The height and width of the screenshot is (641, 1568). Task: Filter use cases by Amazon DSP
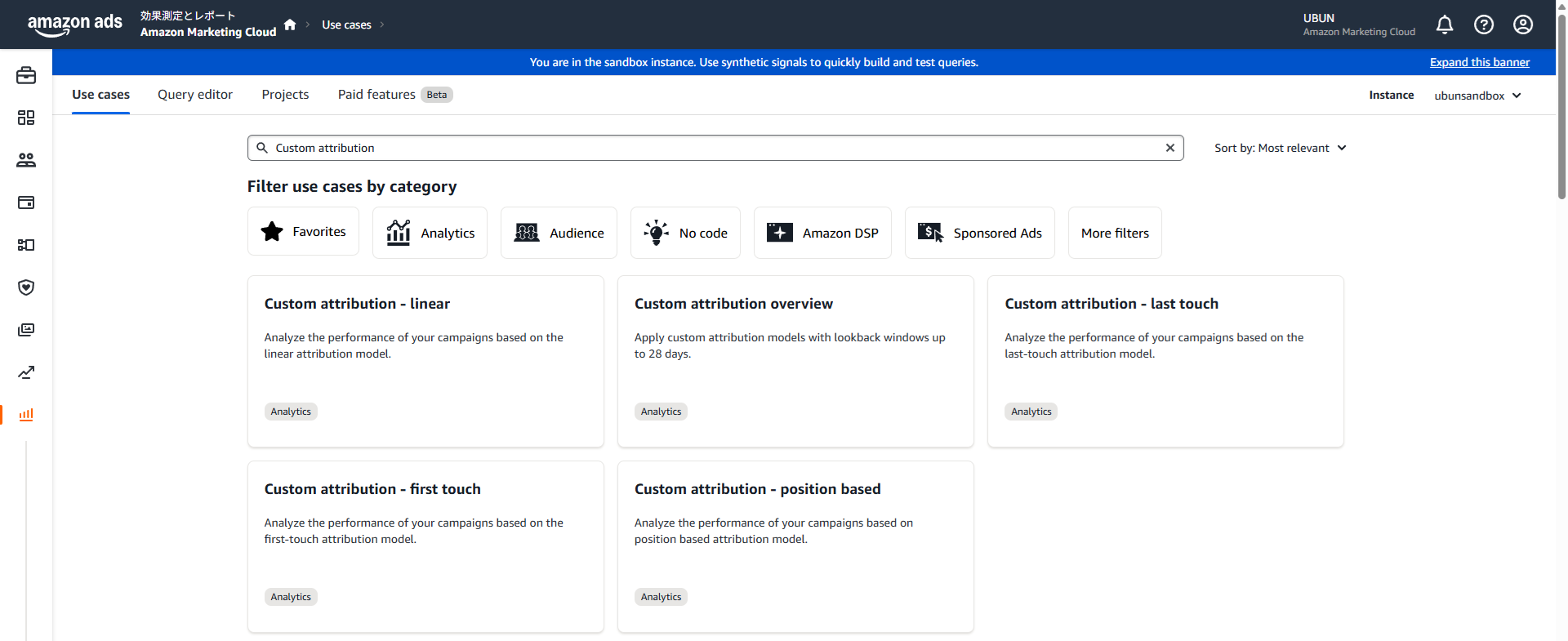[822, 233]
